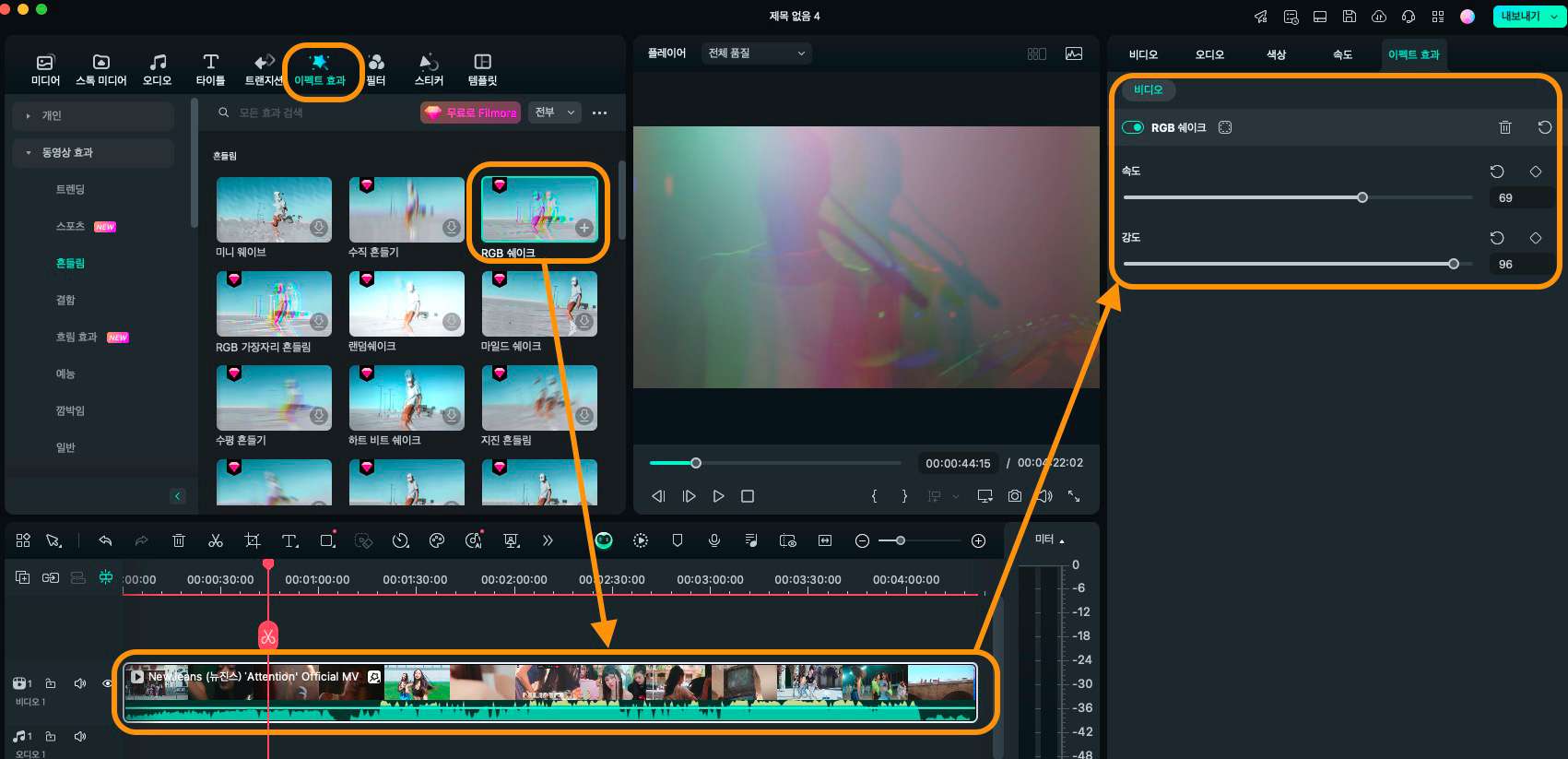Viewport: 1568px width, 759px height.
Task: Open more options ellipsis in effects panel
Action: point(600,113)
